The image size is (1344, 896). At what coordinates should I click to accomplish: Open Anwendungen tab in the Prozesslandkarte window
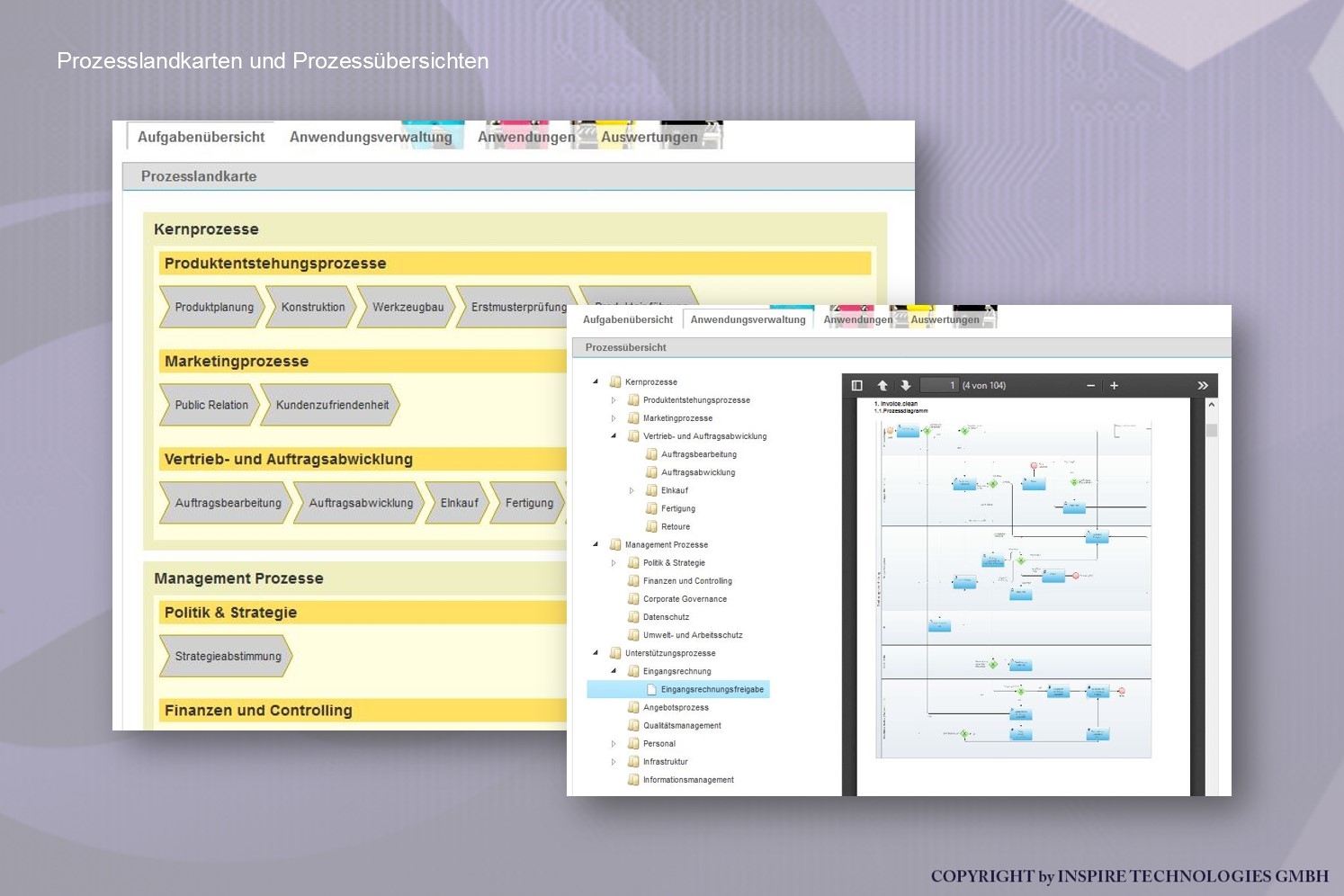tap(526, 137)
